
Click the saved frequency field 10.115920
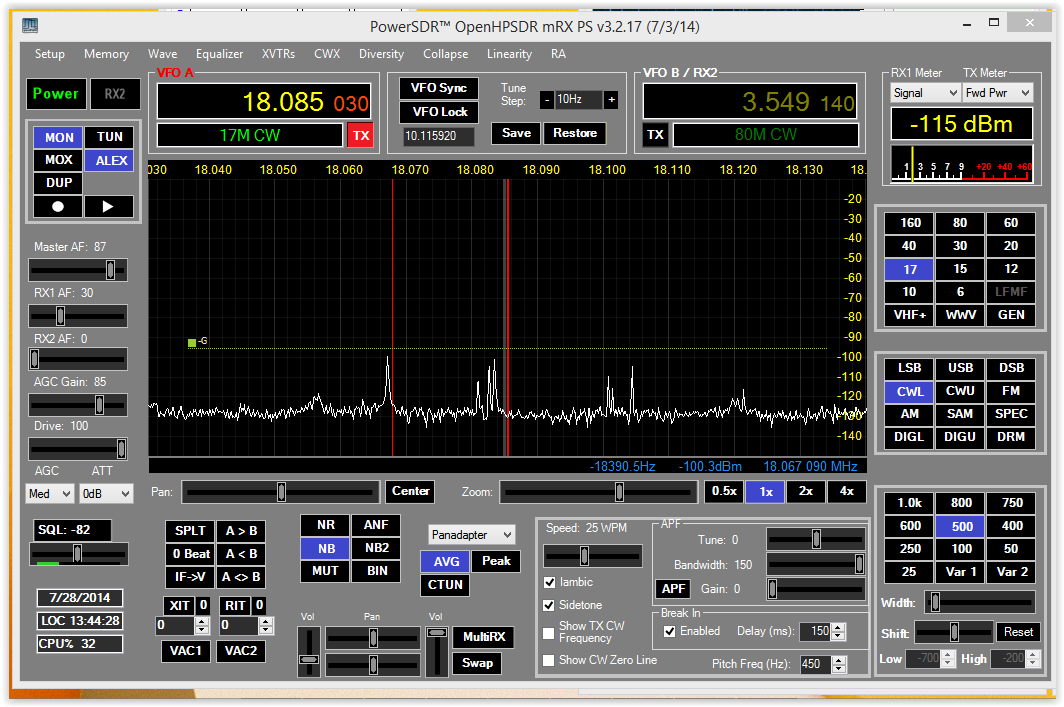click(438, 136)
